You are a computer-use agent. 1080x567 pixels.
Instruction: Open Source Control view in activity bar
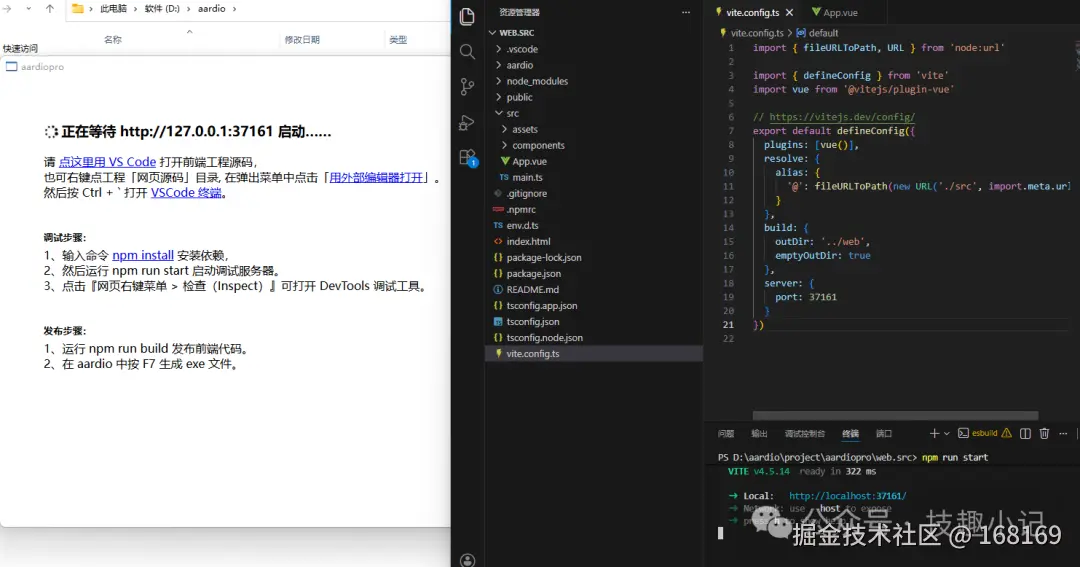[x=467, y=86]
